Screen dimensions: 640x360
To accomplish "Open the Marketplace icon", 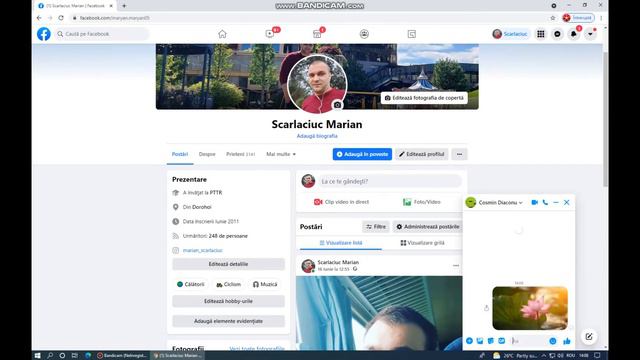I will point(317,34).
